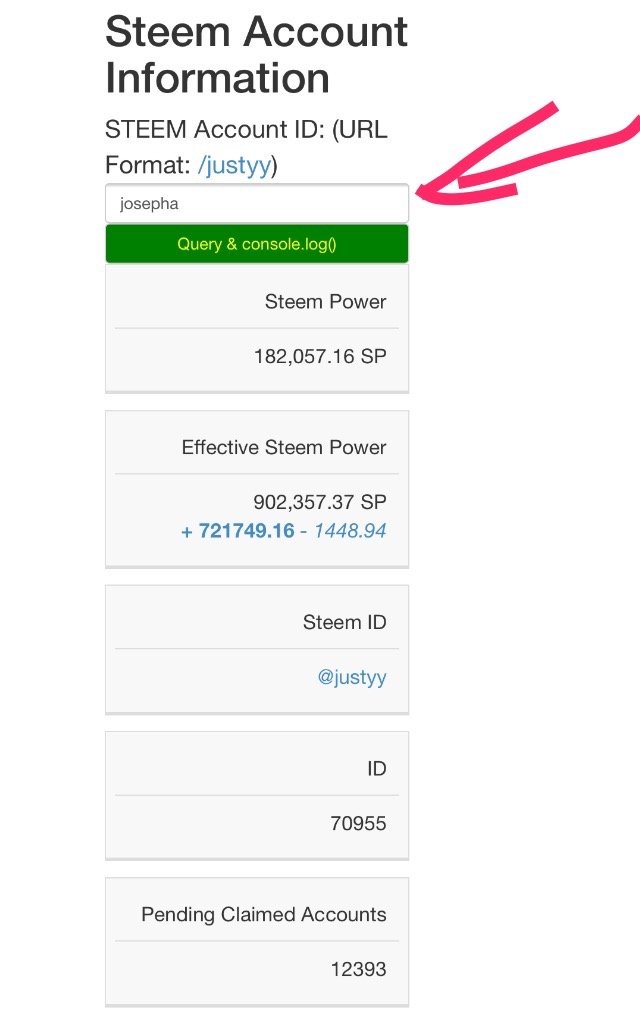Image resolution: width=640 pixels, height=1019 pixels.
Task: Select the 902,357.37 SP value
Action: click(320, 502)
